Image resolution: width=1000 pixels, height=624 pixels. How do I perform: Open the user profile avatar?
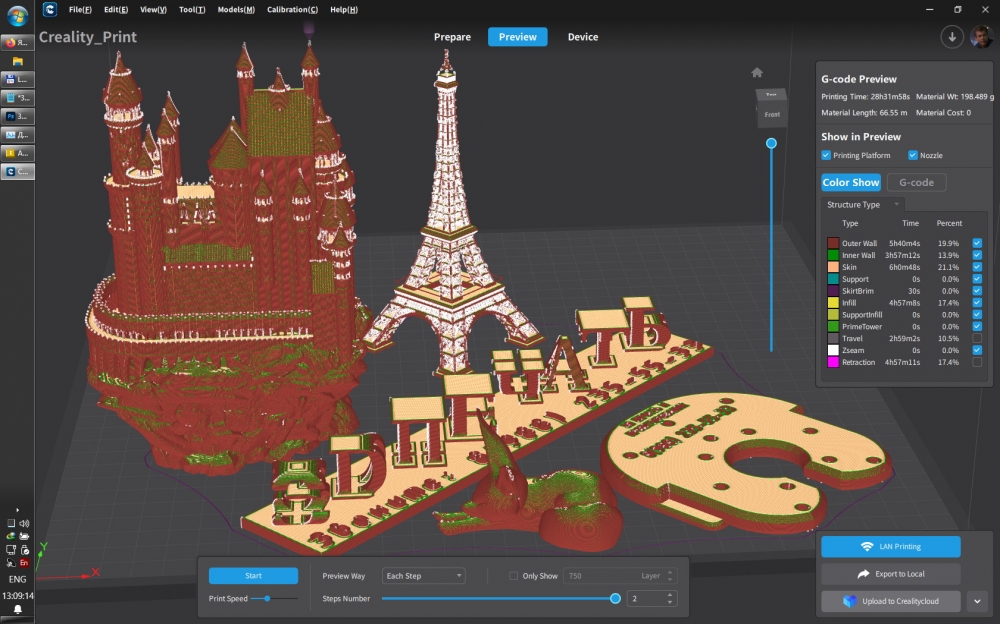(x=981, y=37)
